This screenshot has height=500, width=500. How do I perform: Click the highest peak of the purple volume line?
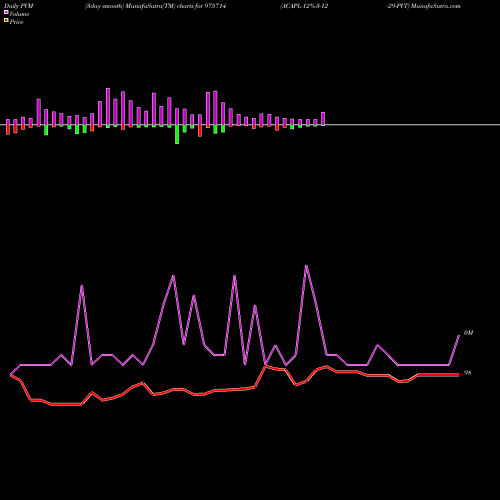pos(306,266)
